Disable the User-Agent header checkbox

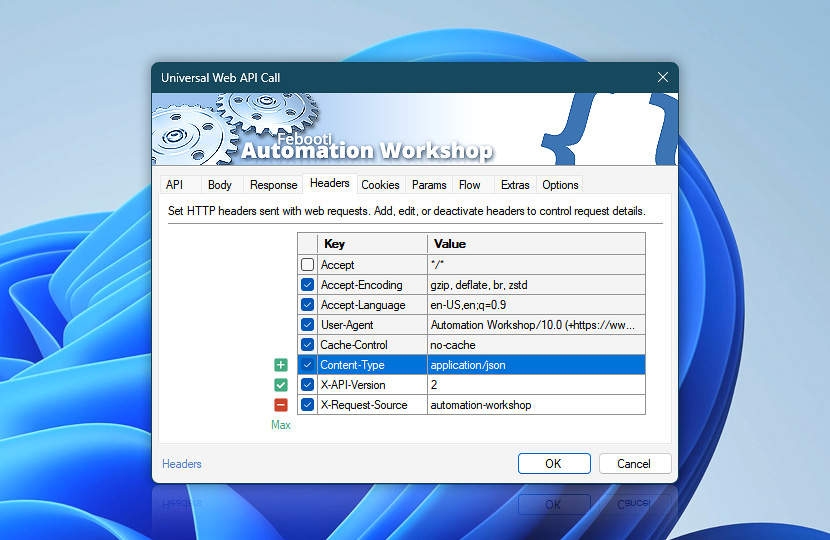click(x=307, y=325)
